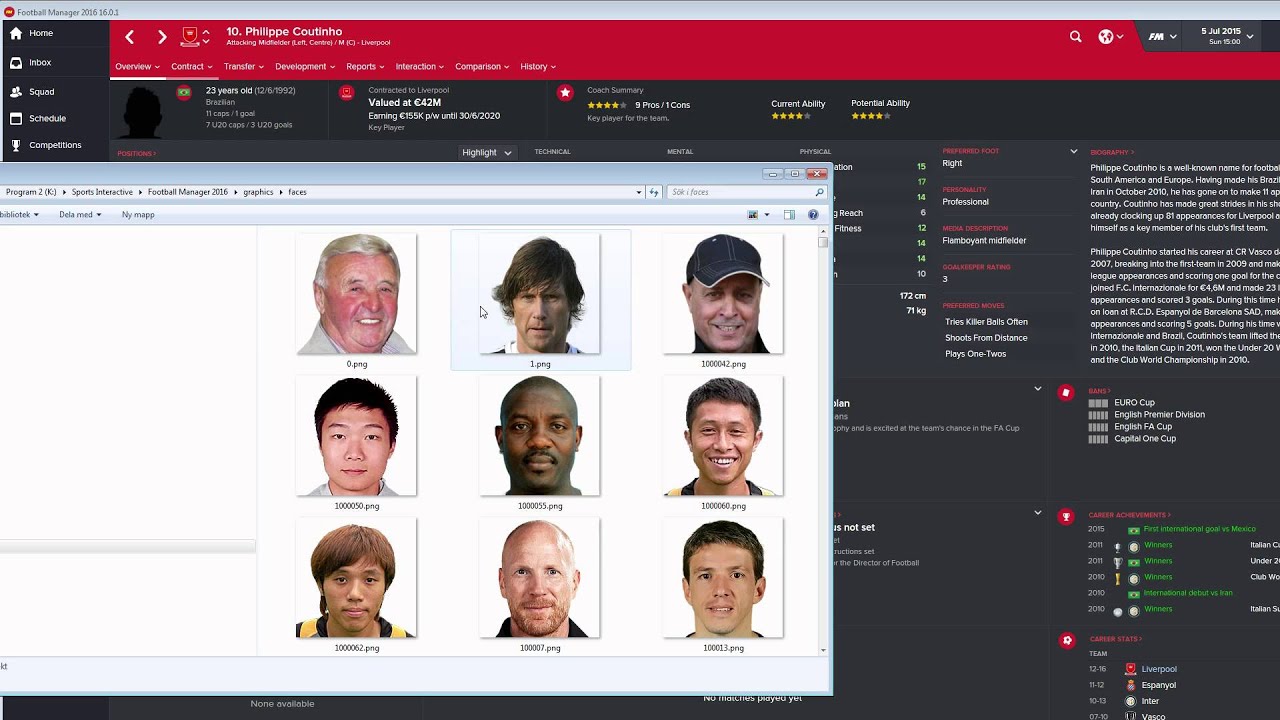Click the Bans section icon
1280x720 pixels.
[1066, 392]
